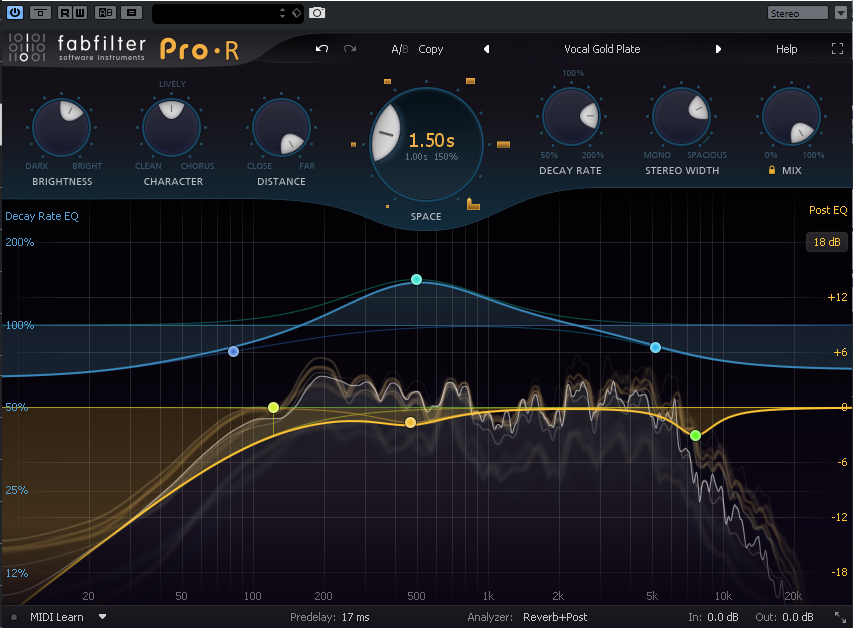
Task: Select the light-blue high shelf Decay Rate band
Action: [x=656, y=347]
